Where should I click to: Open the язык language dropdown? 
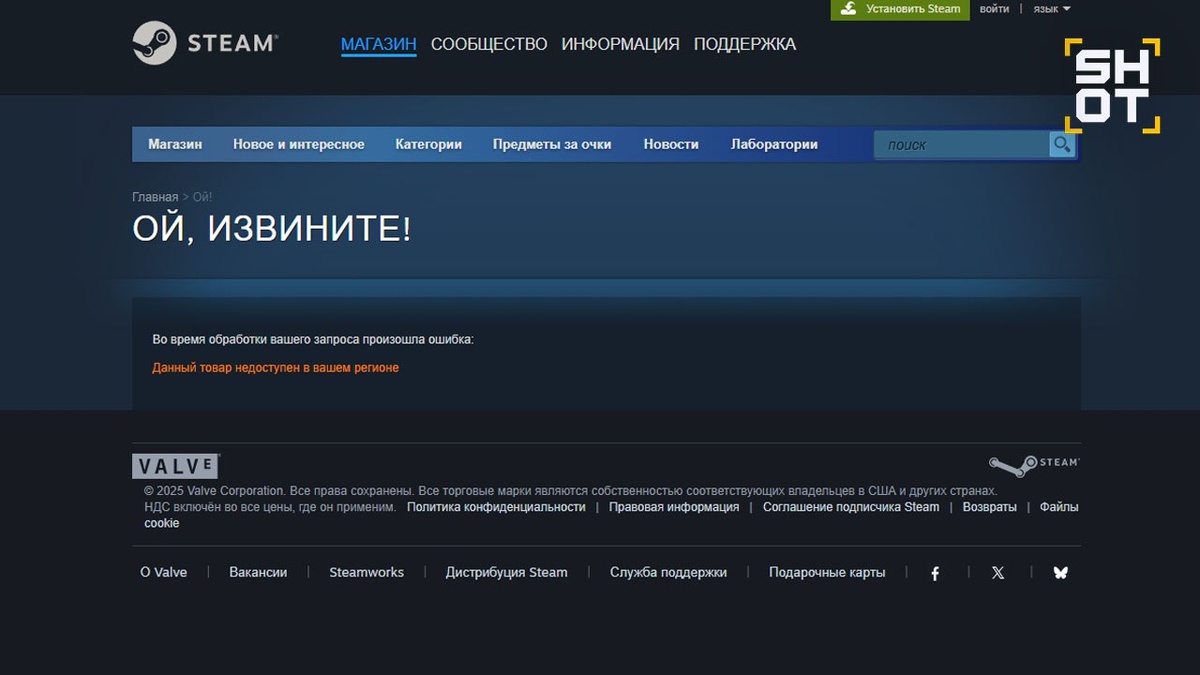[1052, 9]
